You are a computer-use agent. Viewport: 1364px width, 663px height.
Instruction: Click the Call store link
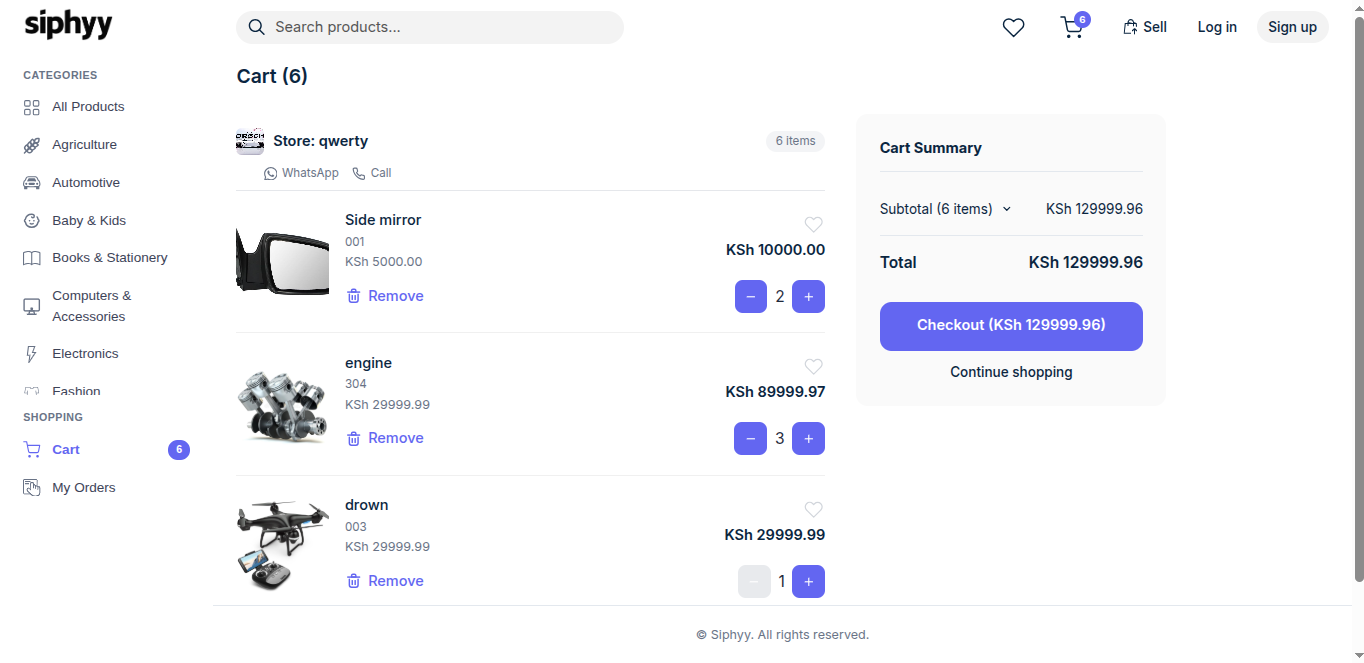click(x=372, y=173)
